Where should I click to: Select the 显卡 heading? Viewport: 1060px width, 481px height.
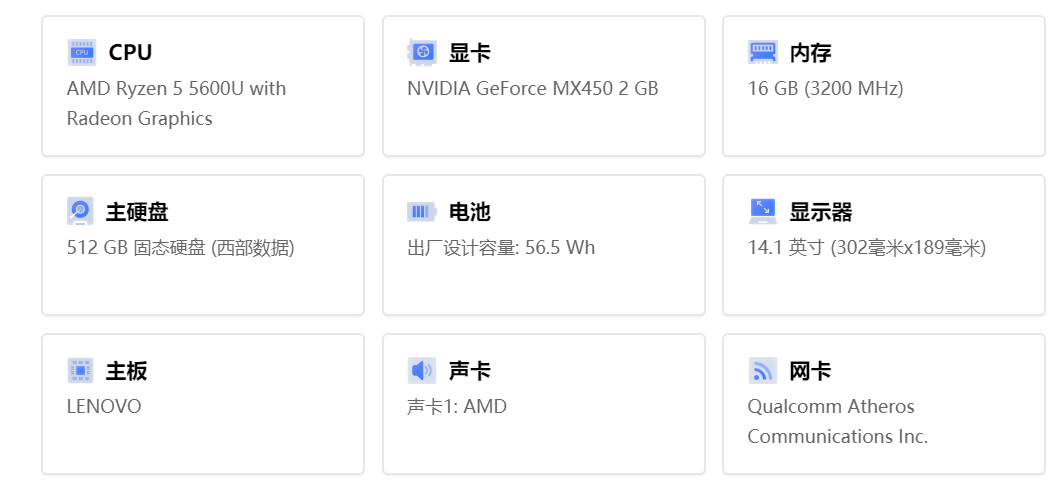[470, 52]
